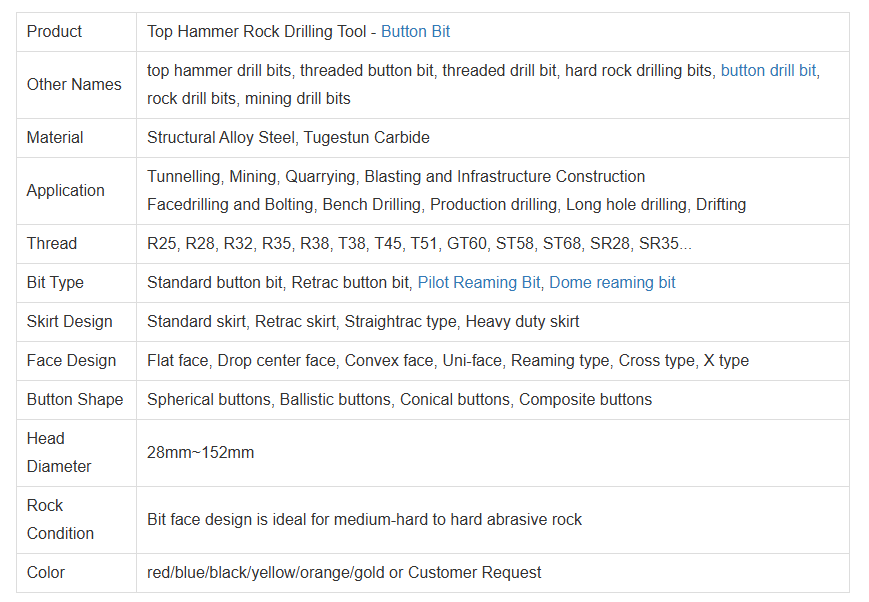The height and width of the screenshot is (602, 869).
Task: Click the Face Design values text
Action: pyautogui.click(x=448, y=361)
